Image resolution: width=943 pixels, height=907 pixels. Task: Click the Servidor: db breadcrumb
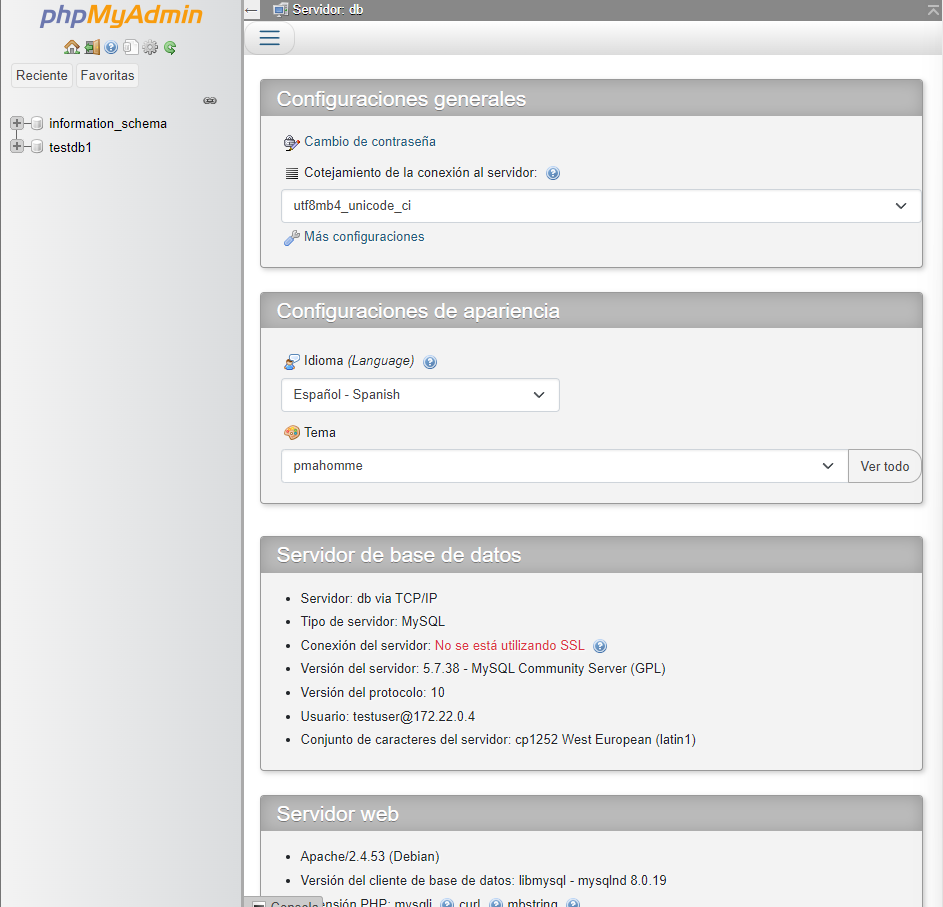[x=328, y=10]
